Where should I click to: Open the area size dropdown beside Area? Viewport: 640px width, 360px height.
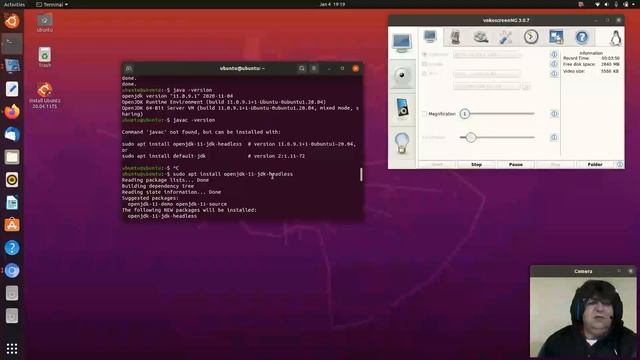click(x=487, y=74)
